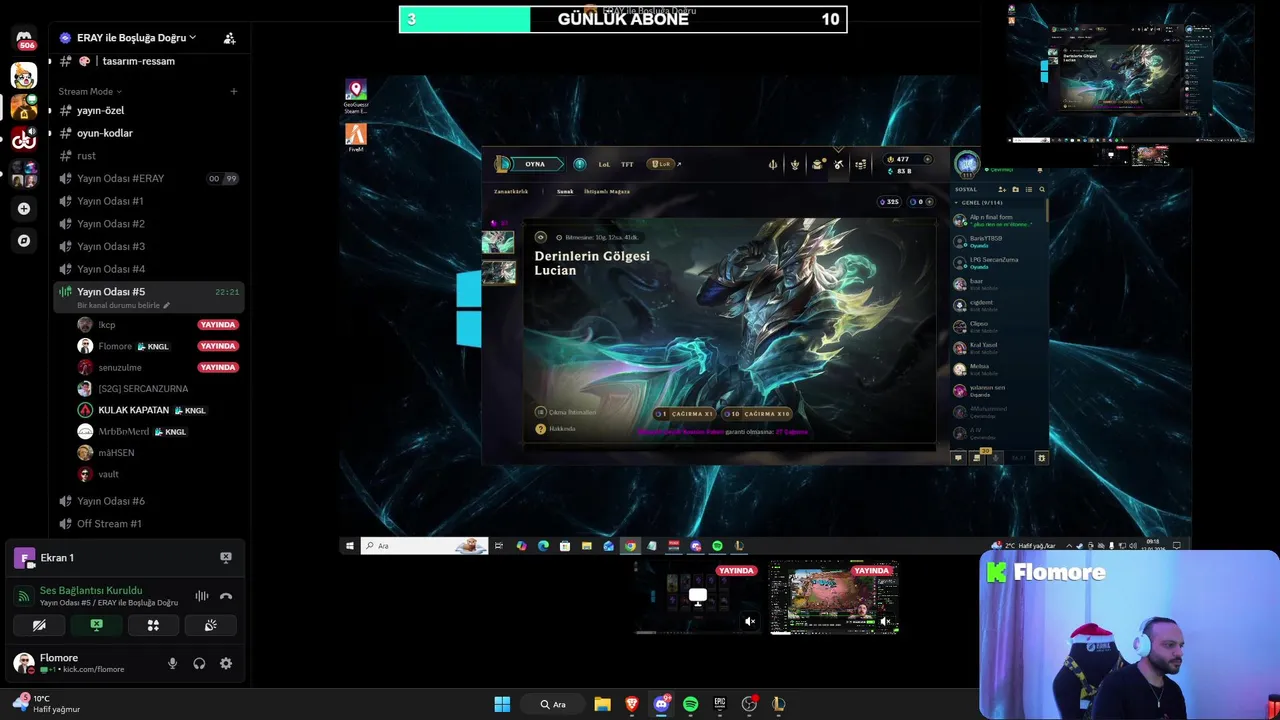Screen dimensions: 1280x720
Task: Join Yayın Odası #6 voice channel
Action: (x=147, y=501)
